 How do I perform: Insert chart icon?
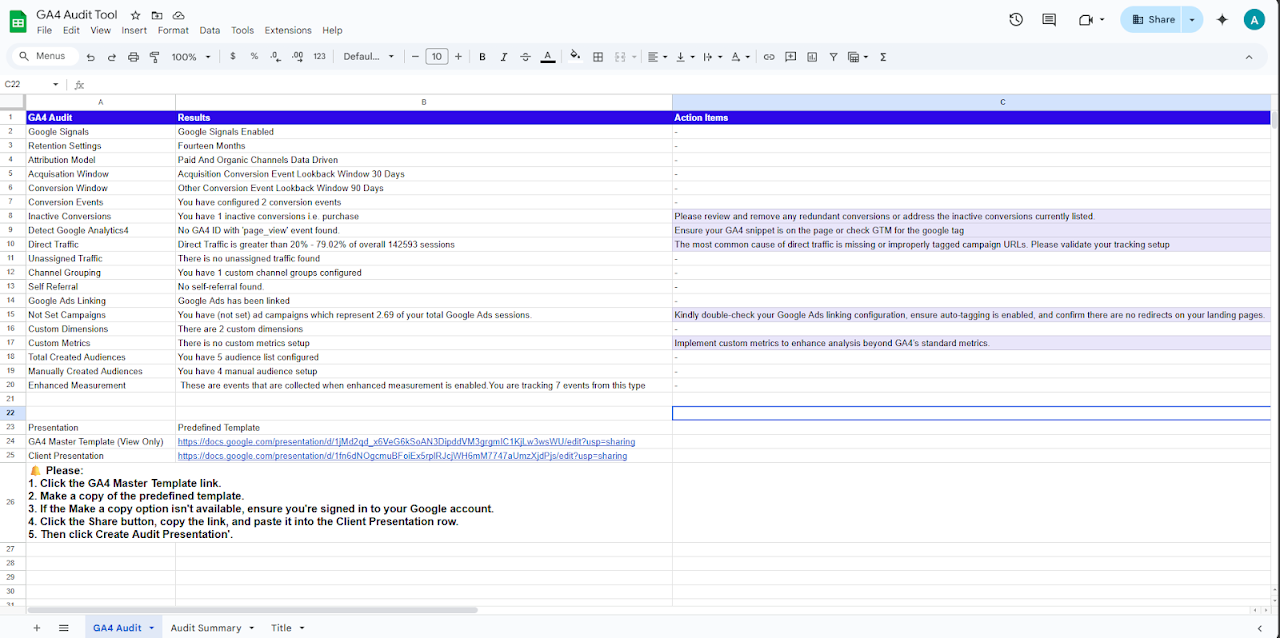(812, 57)
